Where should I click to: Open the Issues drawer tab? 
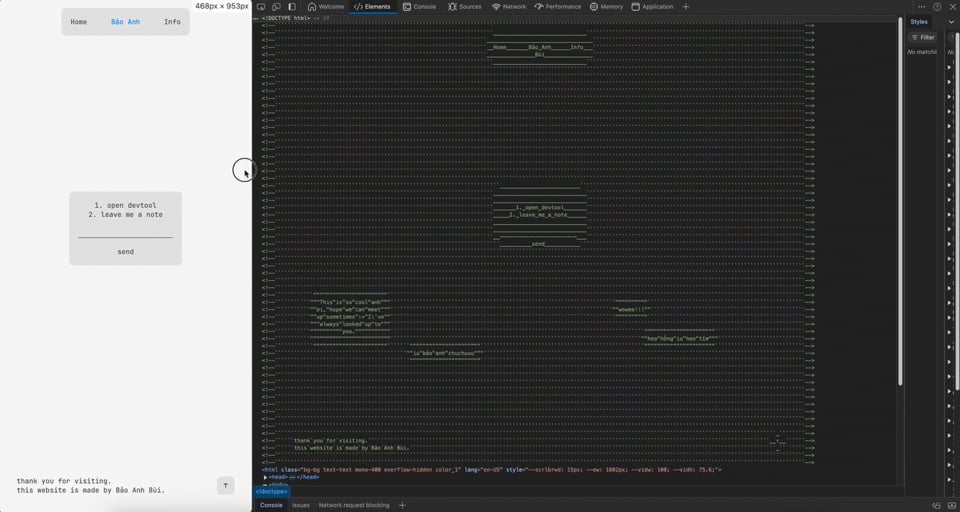coord(301,505)
